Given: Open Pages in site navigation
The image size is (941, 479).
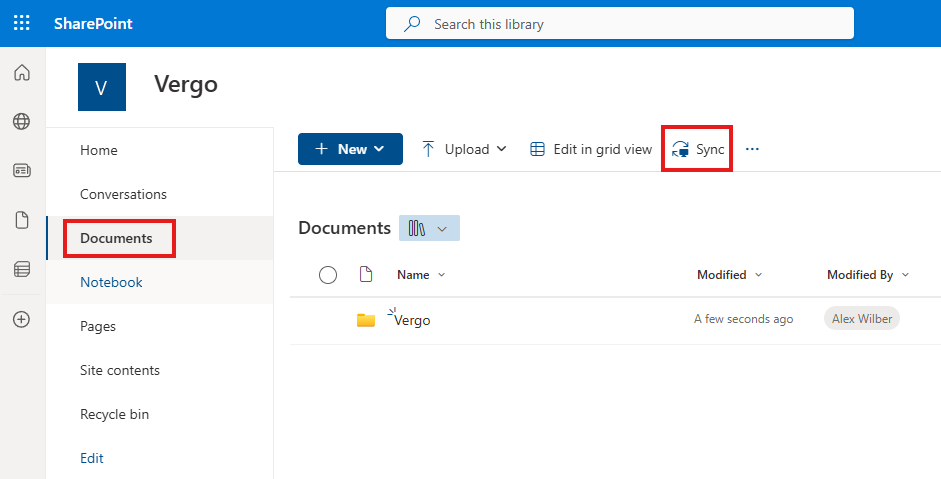Looking at the screenshot, I should [98, 326].
